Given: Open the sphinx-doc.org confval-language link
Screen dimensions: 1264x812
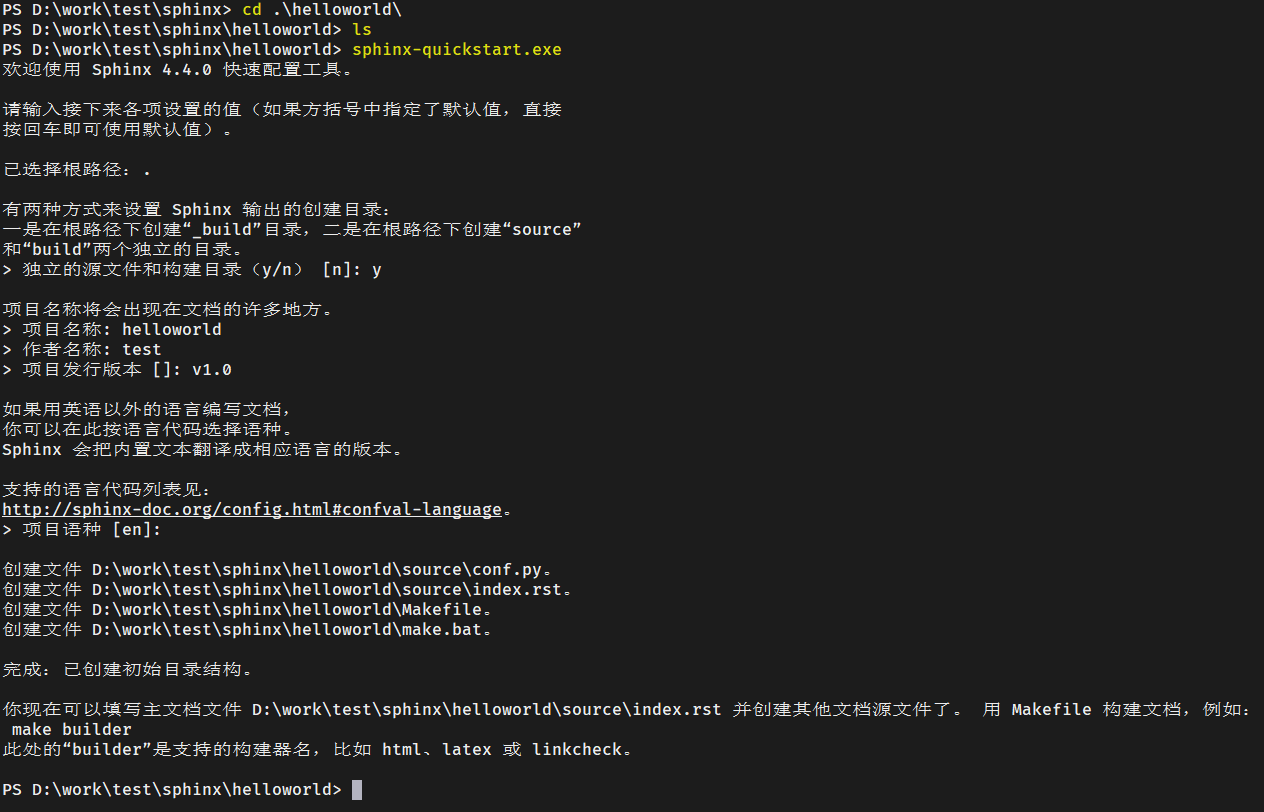Looking at the screenshot, I should [252, 510].
